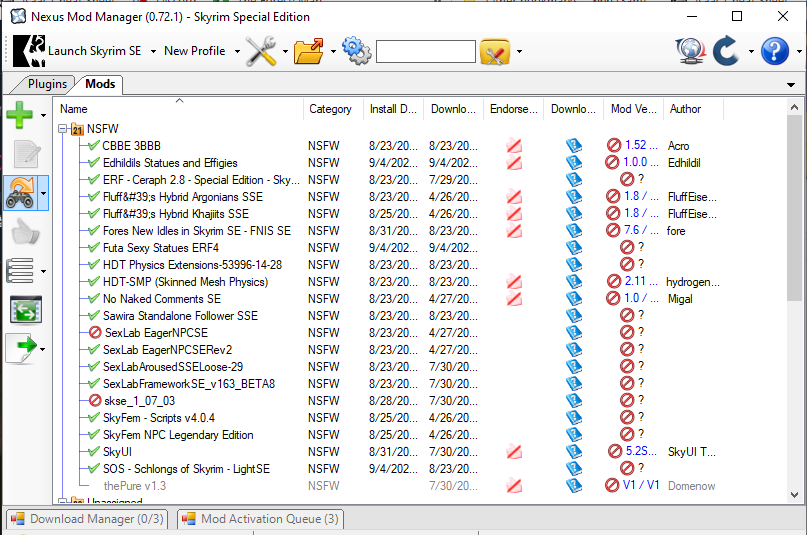Screen dimensions: 807x535
Task: Sort the list by the Name column header
Action: (x=178, y=109)
